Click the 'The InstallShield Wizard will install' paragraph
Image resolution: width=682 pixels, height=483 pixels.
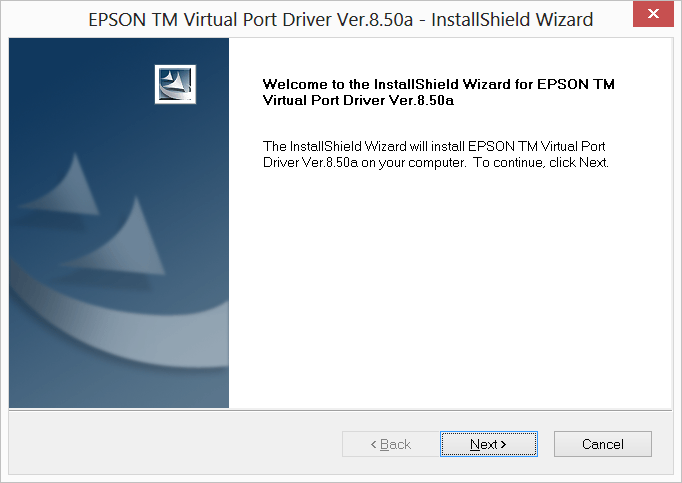click(x=436, y=154)
